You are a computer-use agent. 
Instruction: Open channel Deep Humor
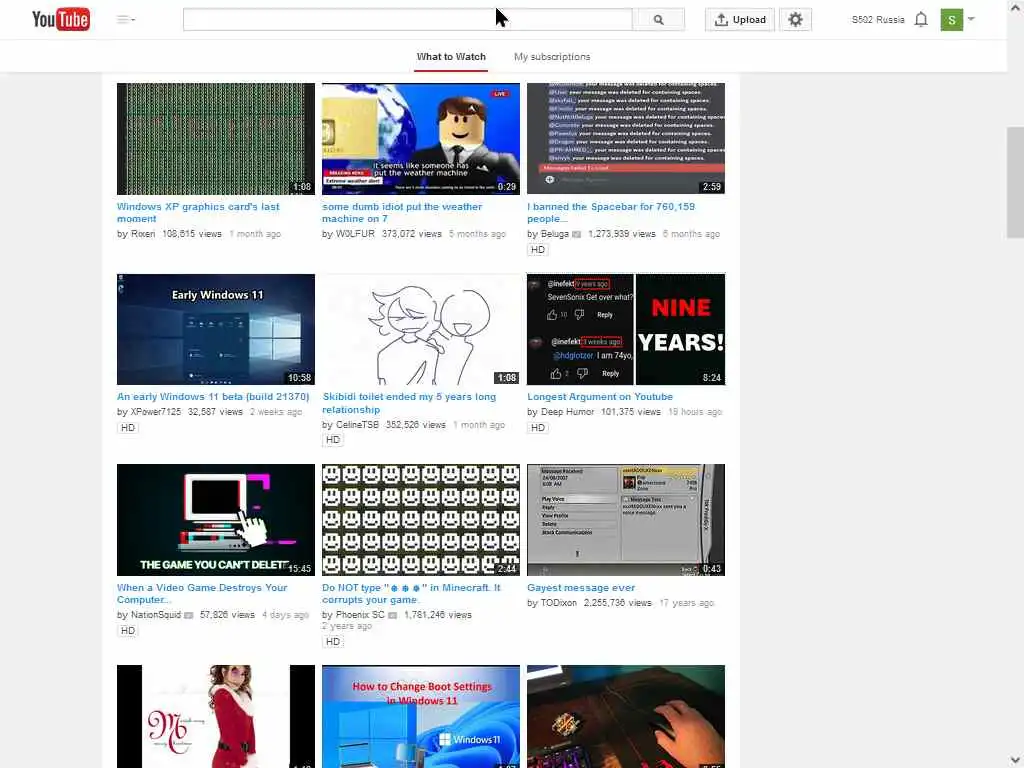(x=568, y=412)
